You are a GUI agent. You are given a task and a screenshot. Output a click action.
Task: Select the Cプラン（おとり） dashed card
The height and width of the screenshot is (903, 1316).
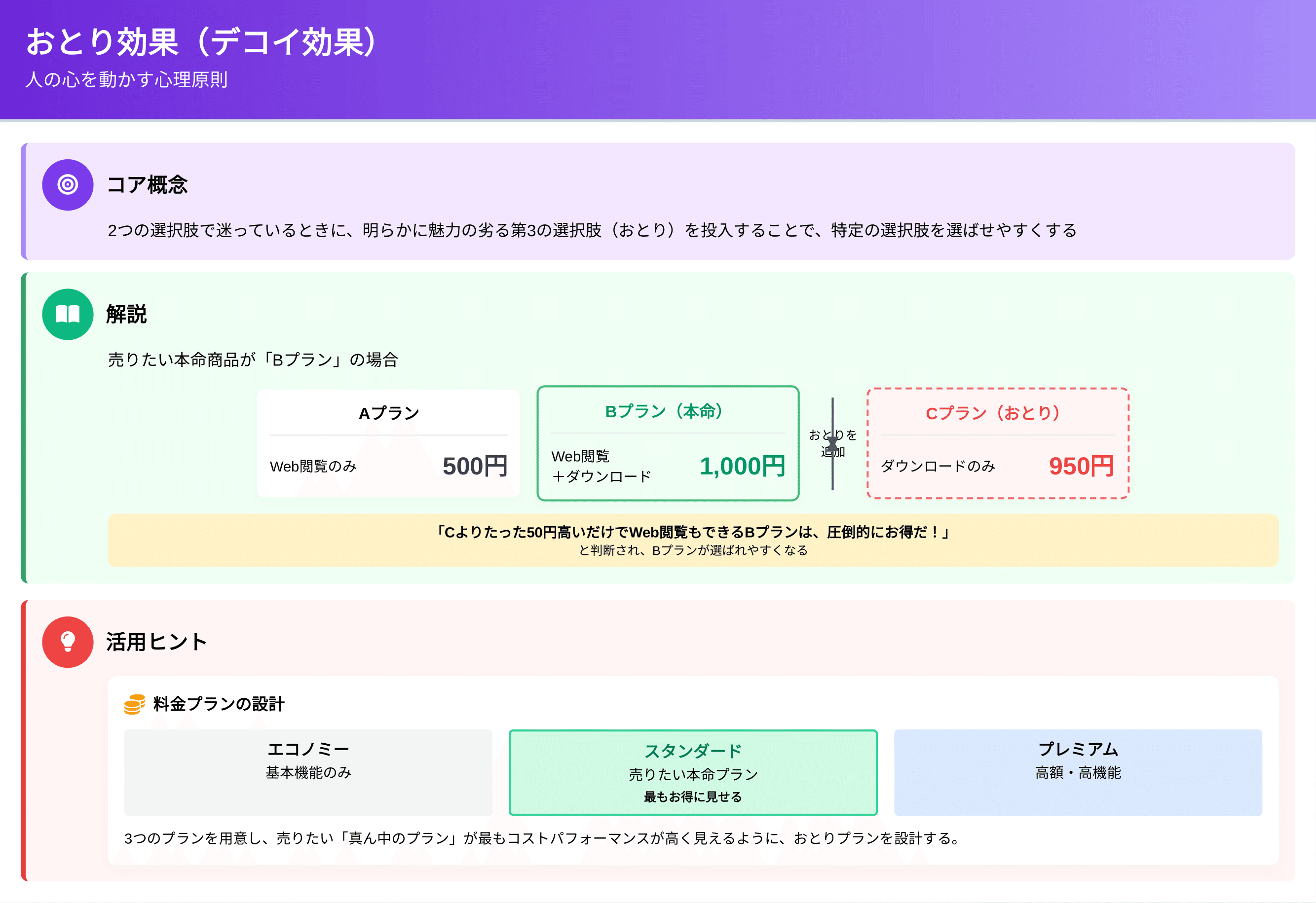[998, 443]
